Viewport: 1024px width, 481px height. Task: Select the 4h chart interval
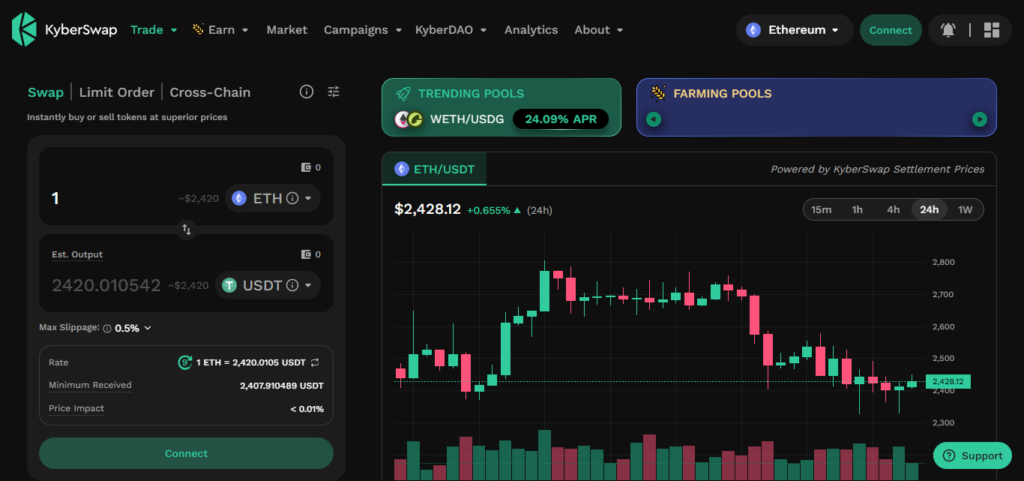click(893, 210)
